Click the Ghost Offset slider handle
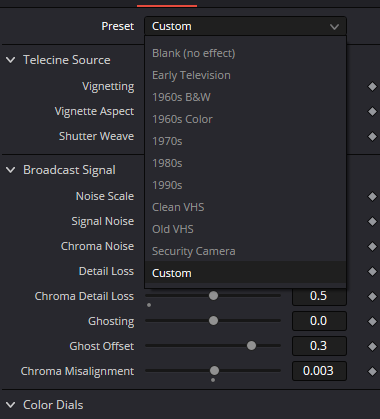 tap(251, 346)
